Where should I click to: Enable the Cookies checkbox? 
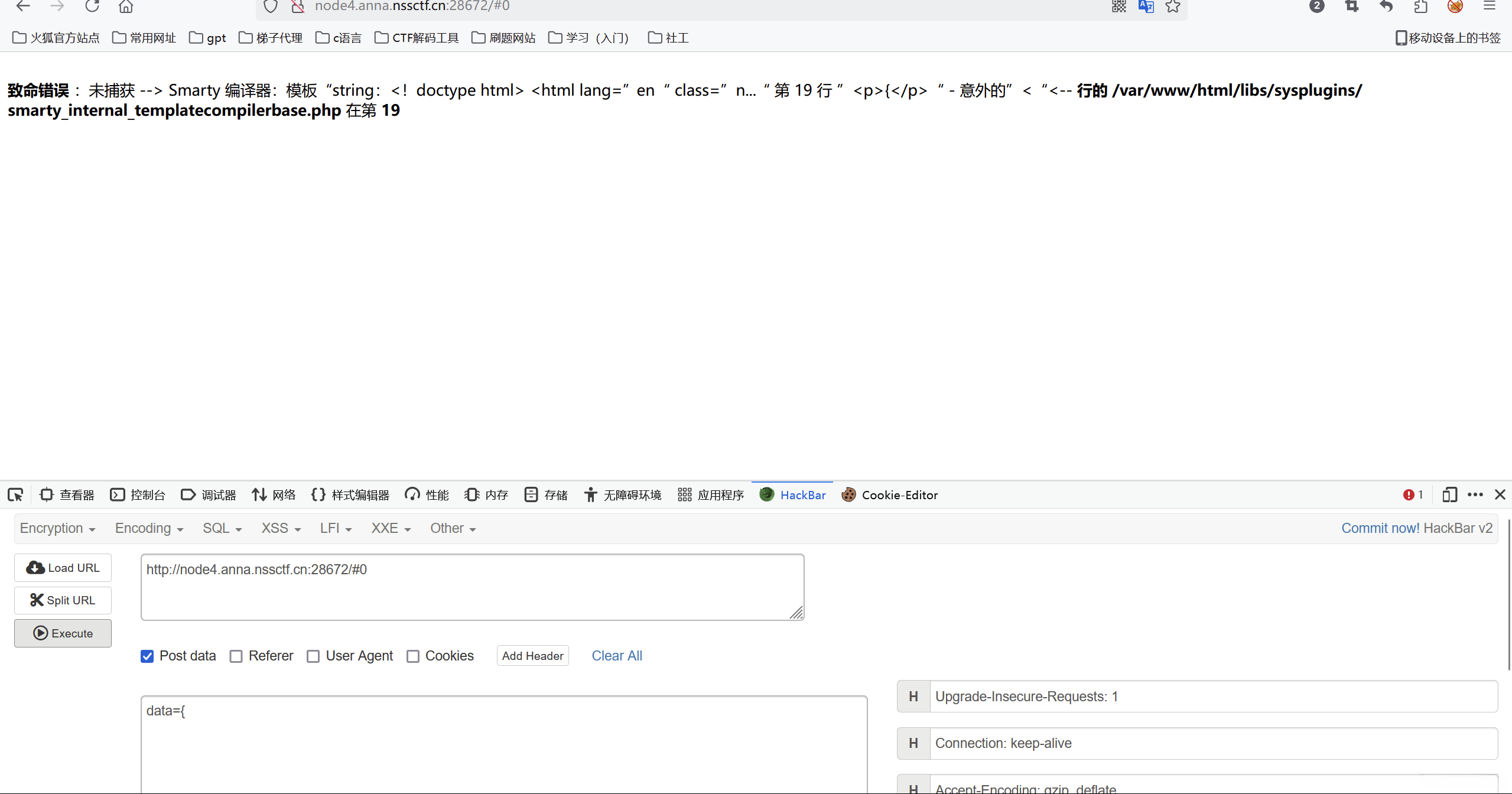[x=413, y=656]
